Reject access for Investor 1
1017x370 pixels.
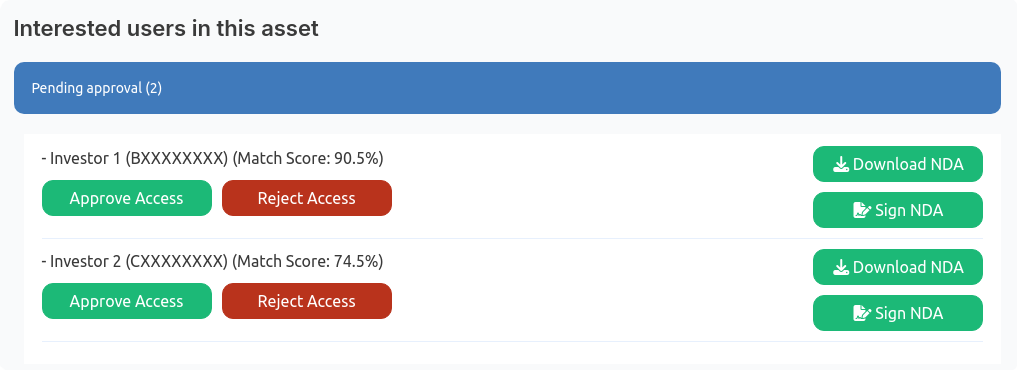click(307, 198)
